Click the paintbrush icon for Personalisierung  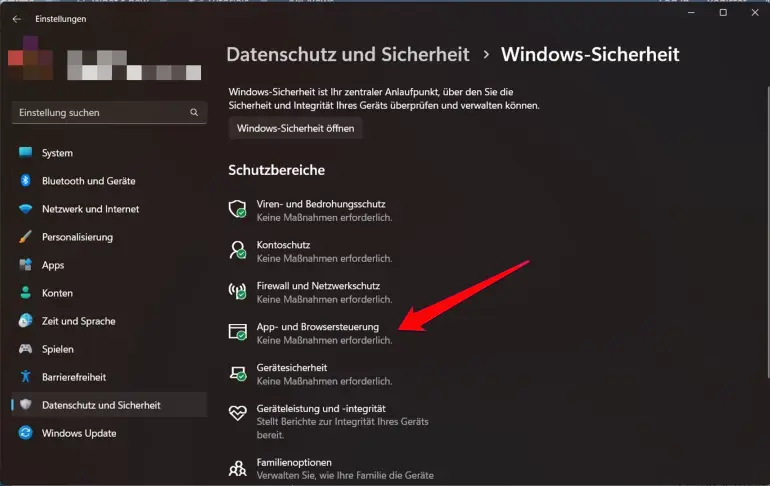coord(26,237)
